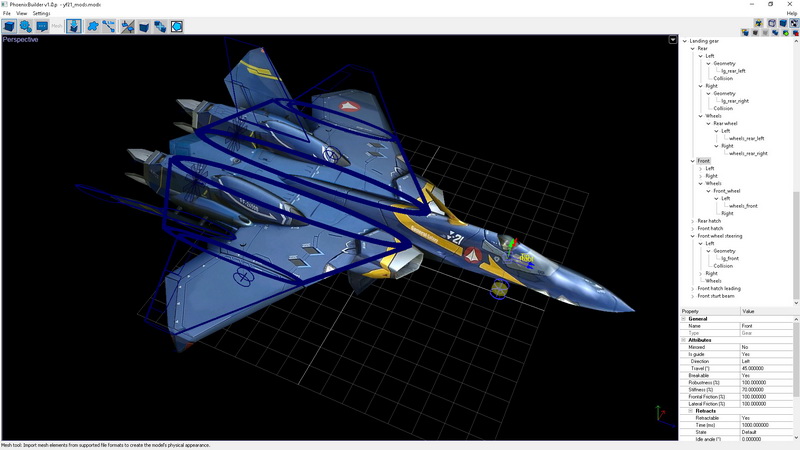Click the Stiffness (%) value field
Image resolution: width=800 pixels, height=450 pixels.
[x=768, y=390]
